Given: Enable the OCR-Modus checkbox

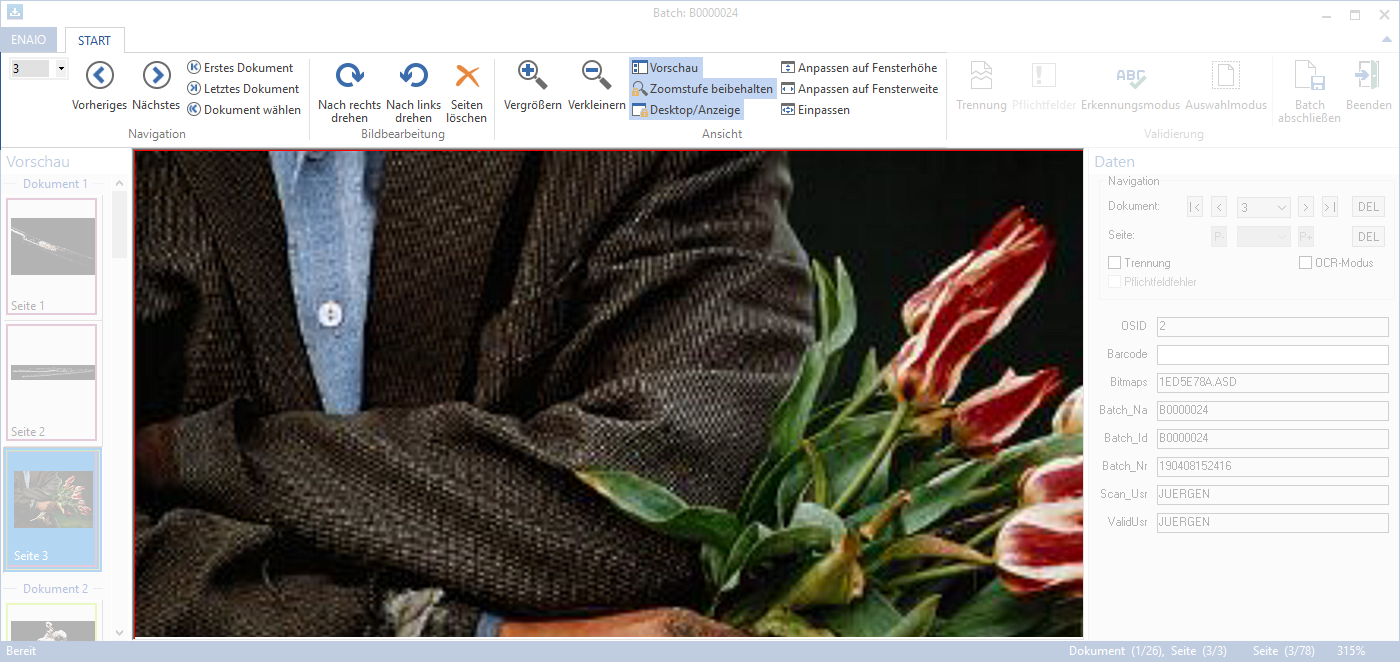Looking at the screenshot, I should click(x=1306, y=262).
